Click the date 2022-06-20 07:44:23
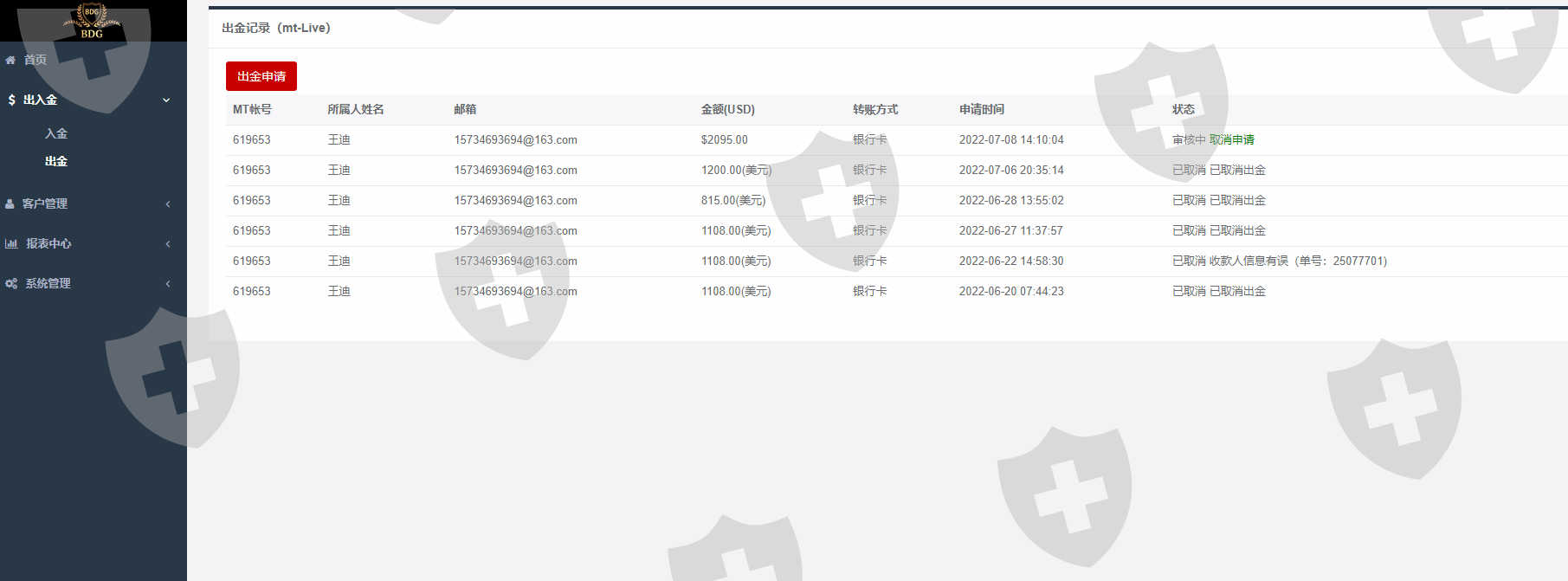Screen dimensions: 1568x581 click(1011, 291)
